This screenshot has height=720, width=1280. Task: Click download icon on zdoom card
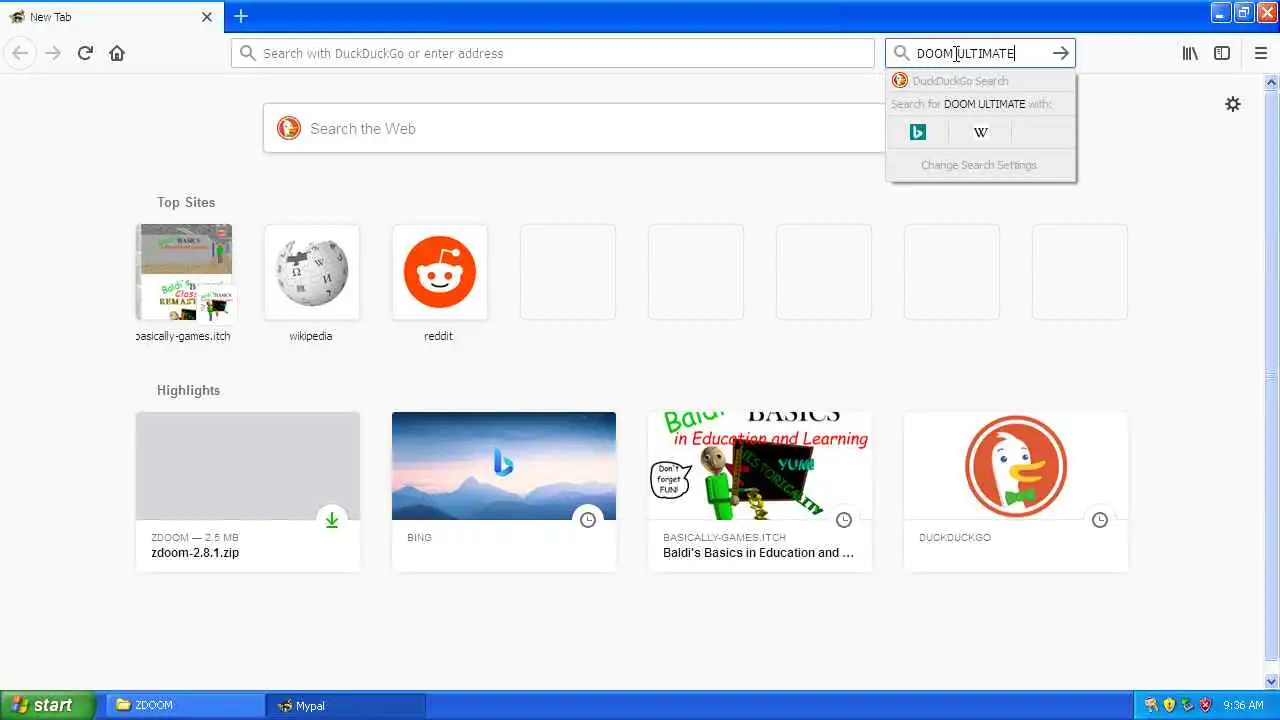[x=332, y=520]
